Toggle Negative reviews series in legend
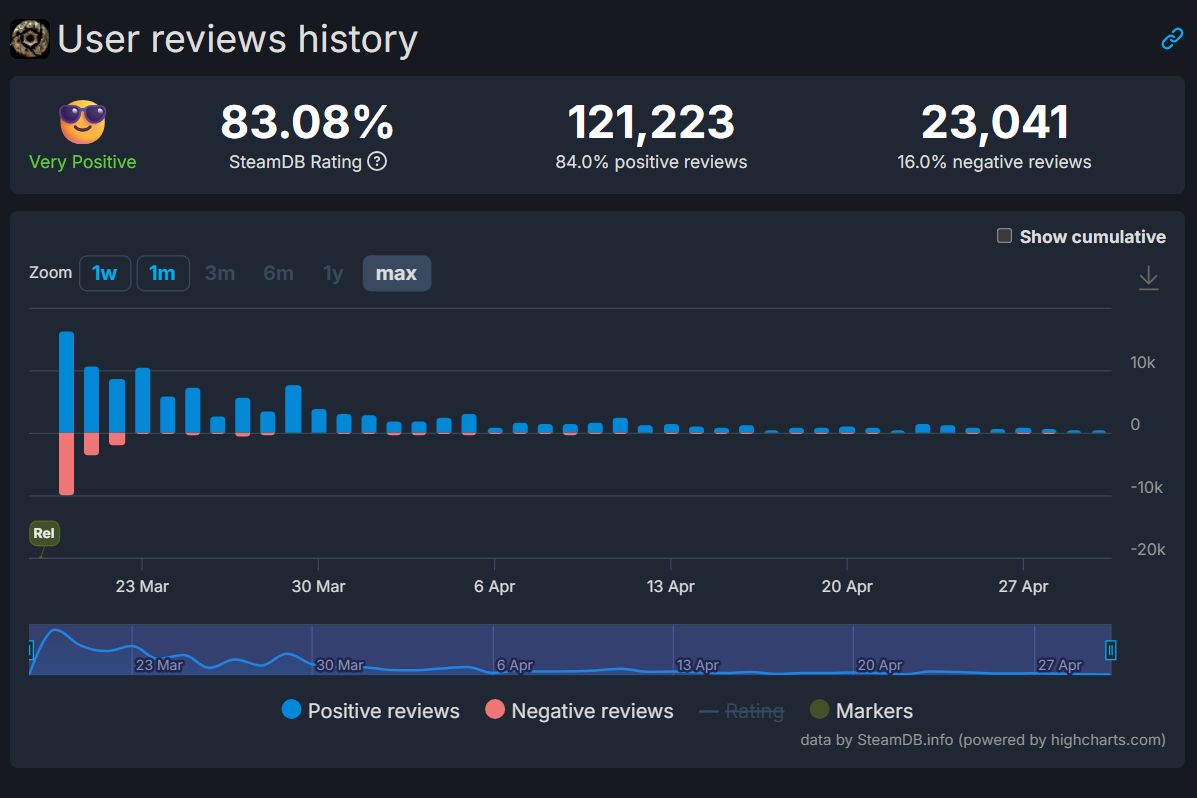 coord(579,711)
